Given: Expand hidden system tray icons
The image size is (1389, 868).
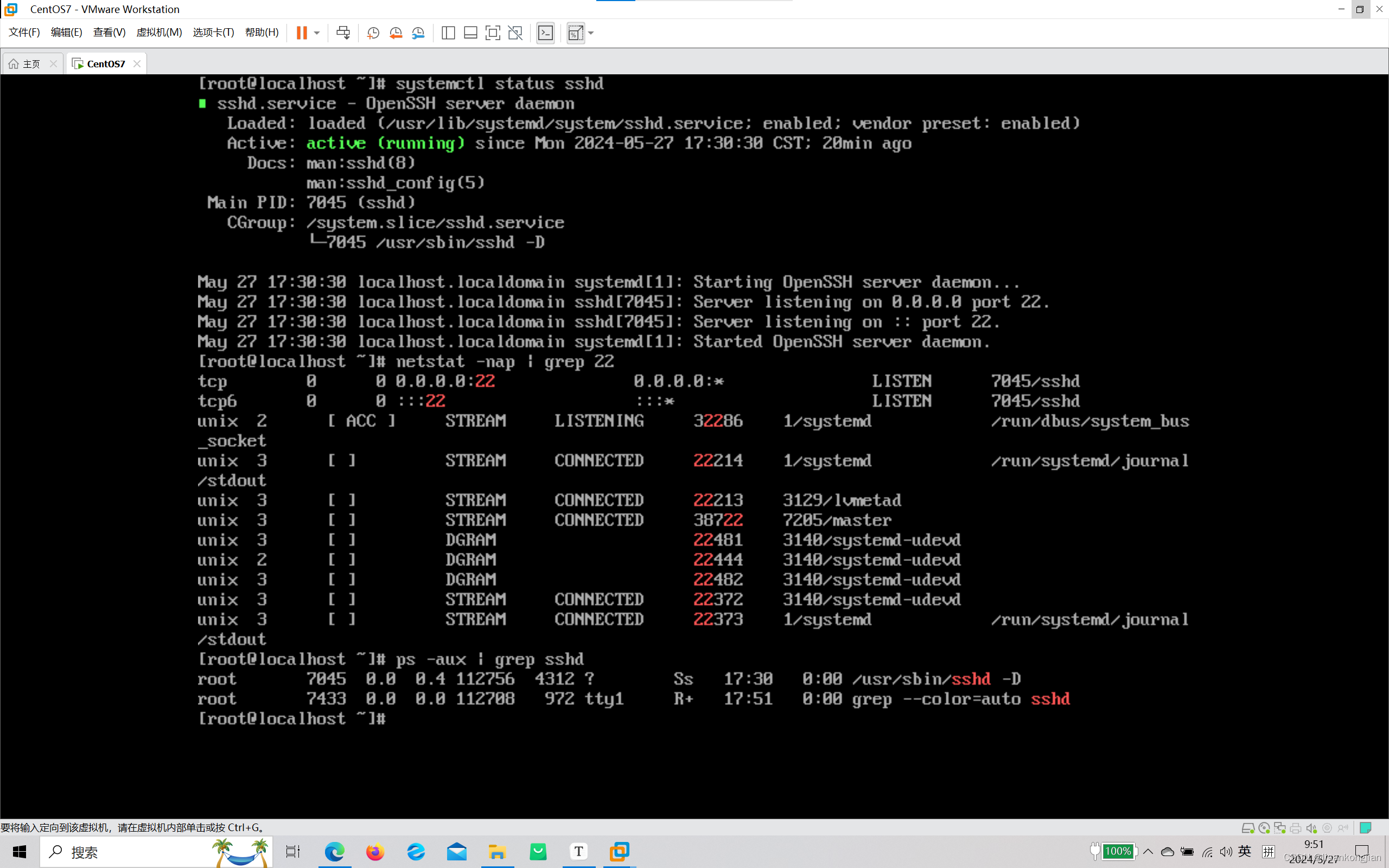Looking at the screenshot, I should 1148,851.
